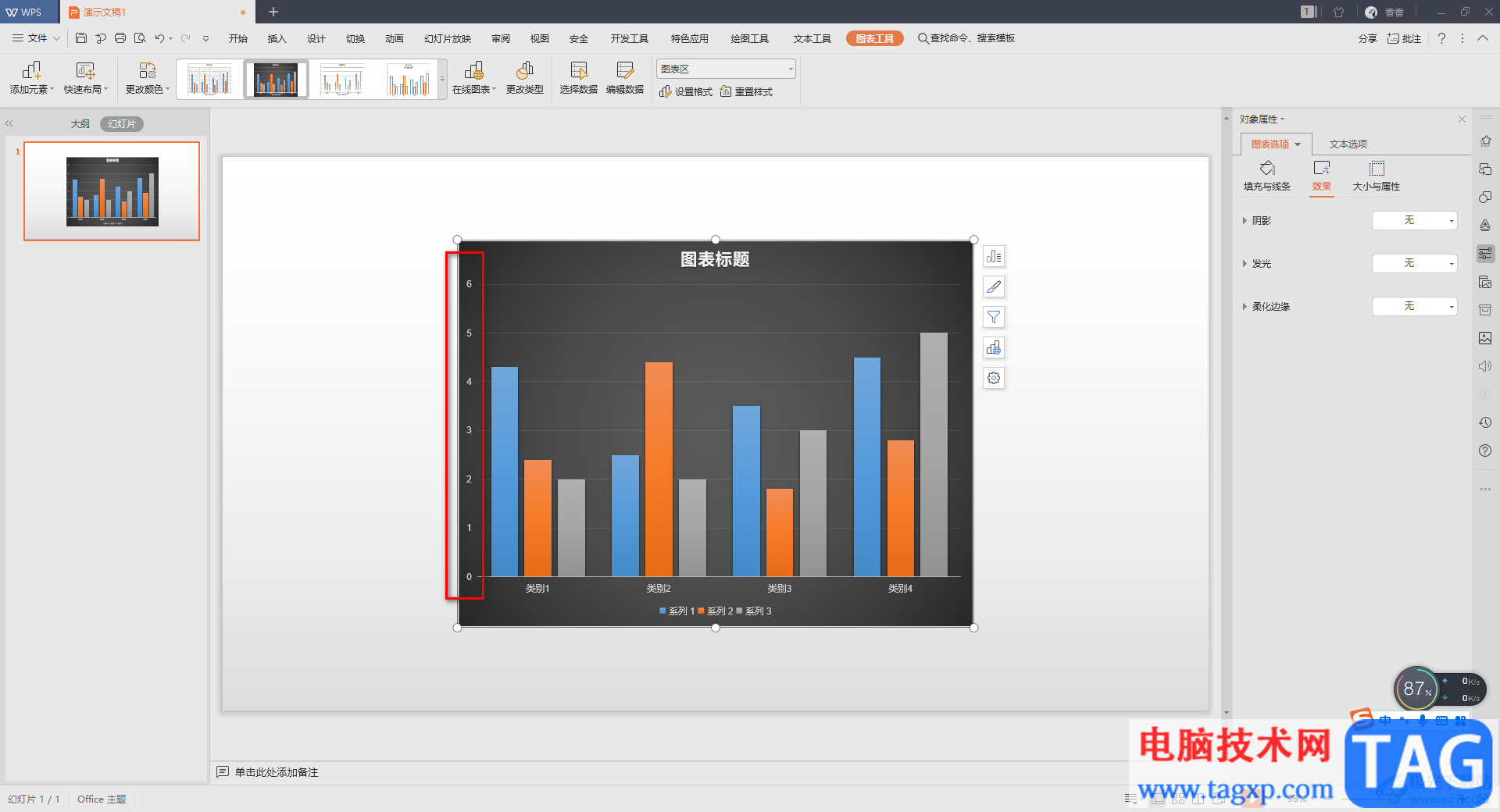Click Change Chart Type (更改类型)
This screenshot has width=1500, height=812.
click(525, 79)
